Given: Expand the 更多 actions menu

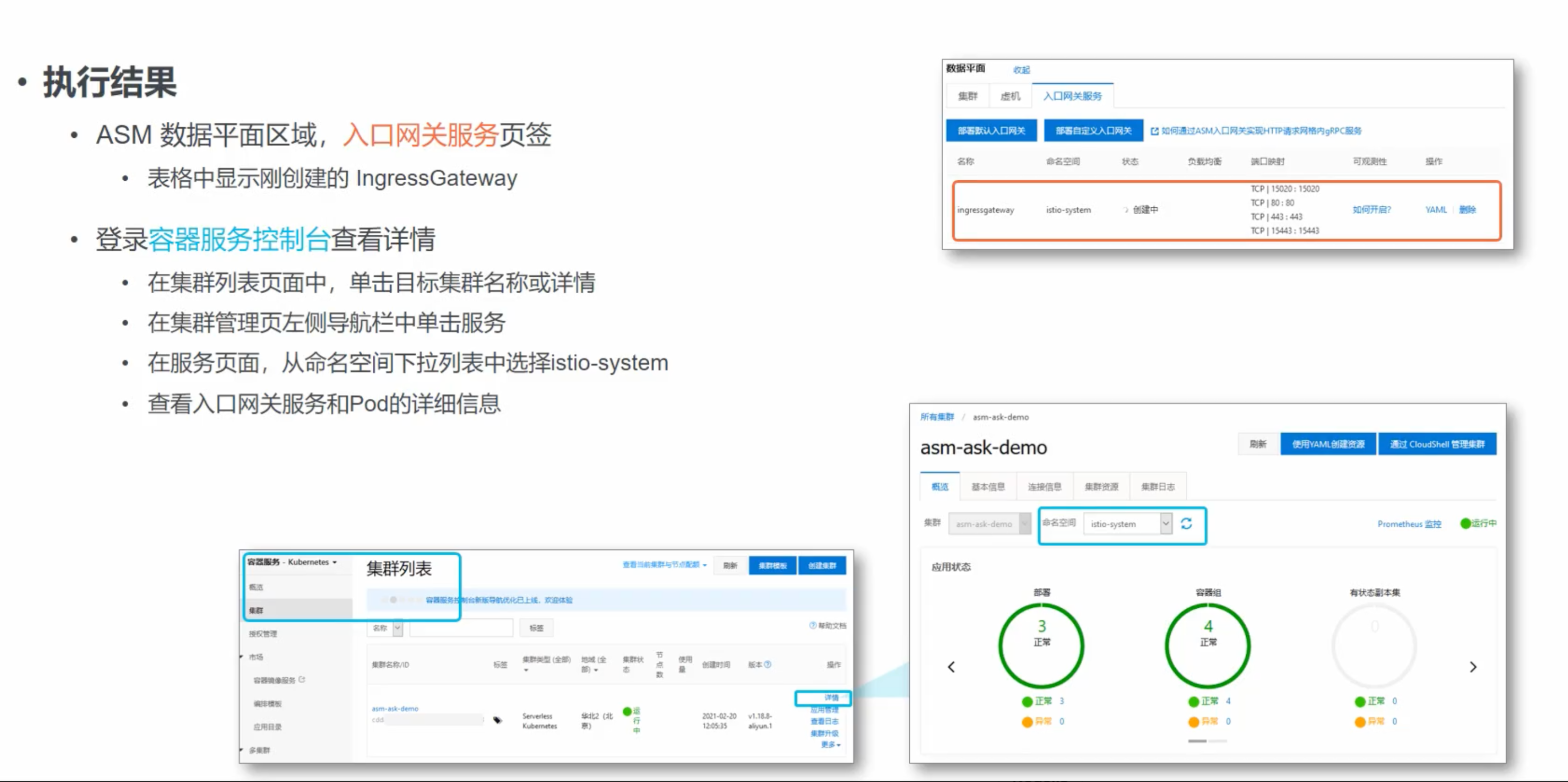Looking at the screenshot, I should [831, 745].
